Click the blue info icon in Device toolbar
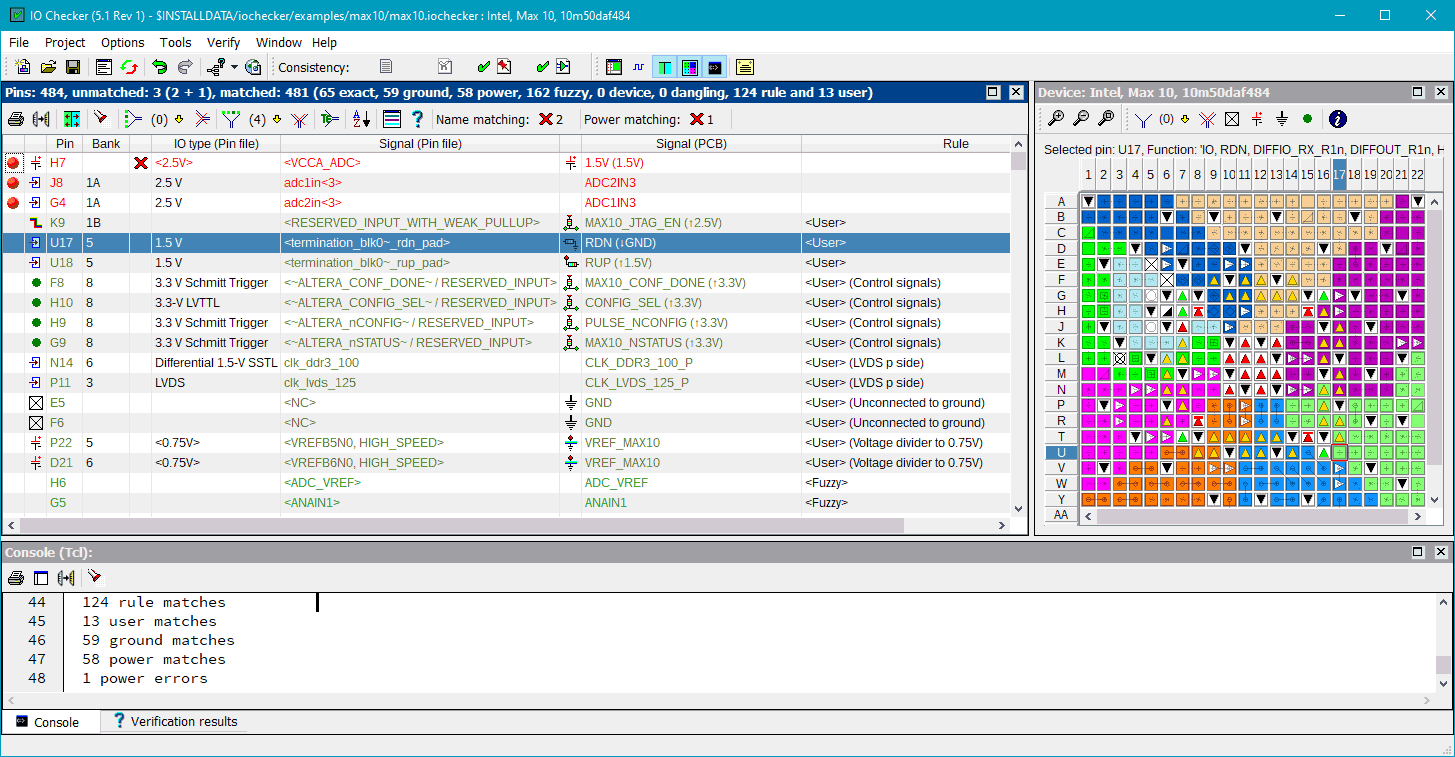1455x757 pixels. [1337, 119]
